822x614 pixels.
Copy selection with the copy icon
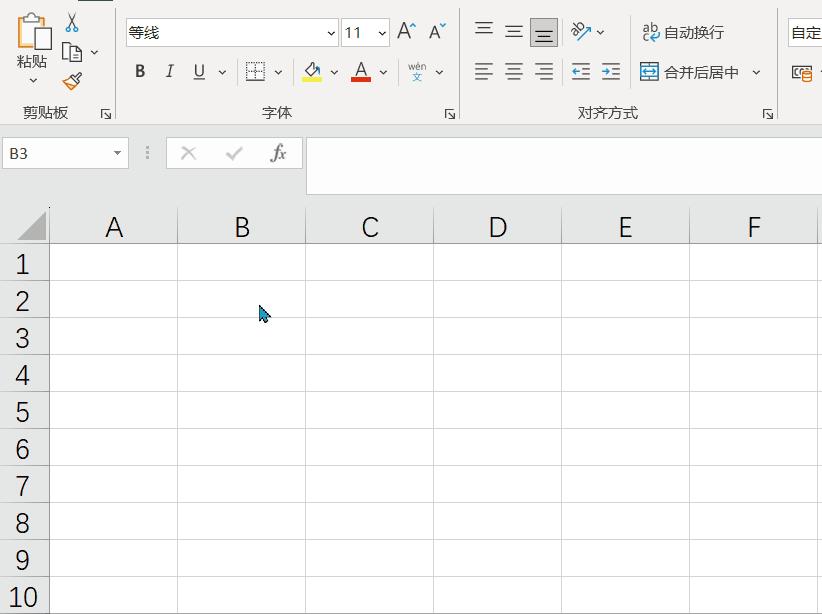coord(72,52)
